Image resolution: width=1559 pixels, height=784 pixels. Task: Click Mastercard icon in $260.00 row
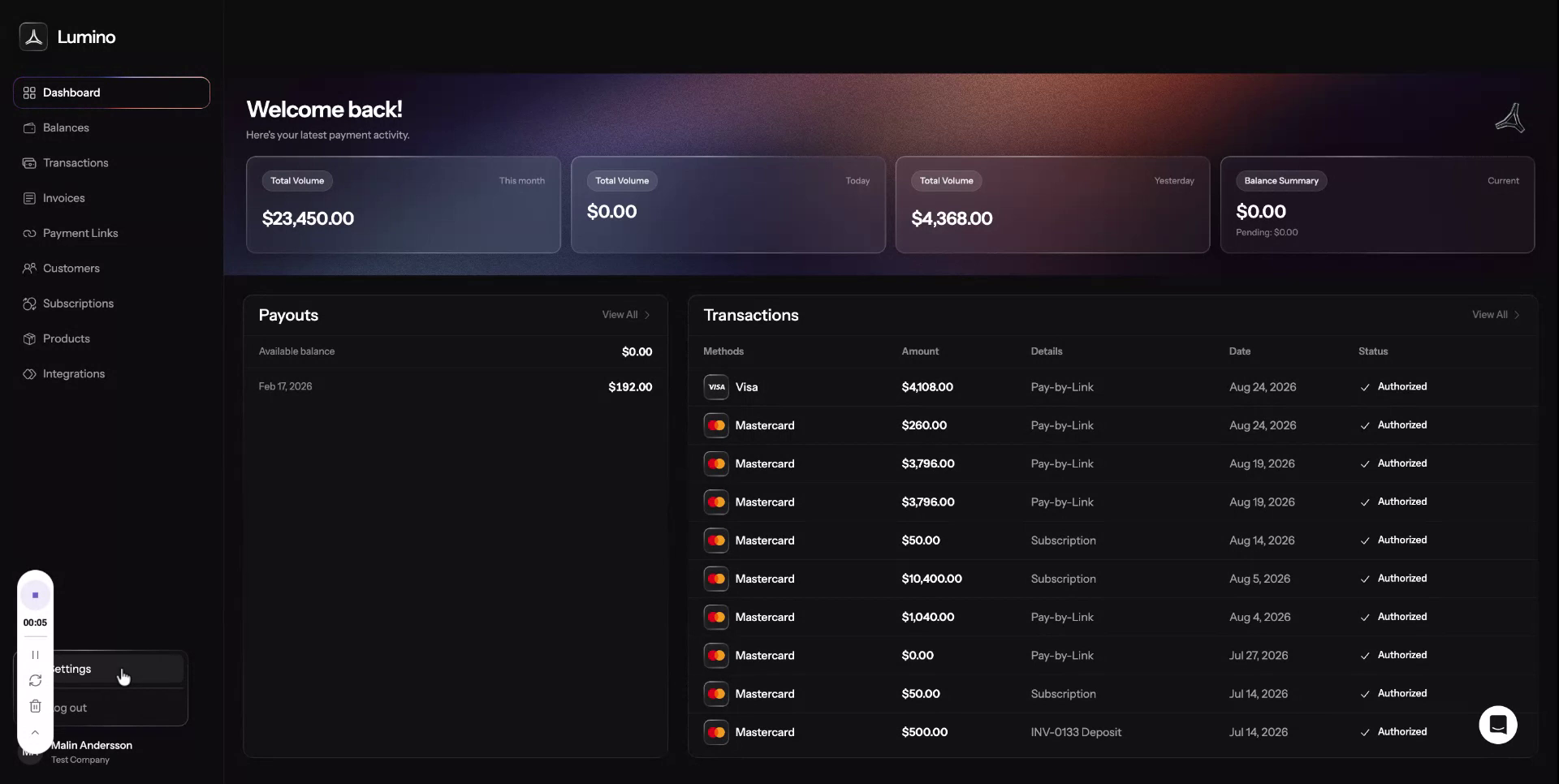(x=716, y=425)
